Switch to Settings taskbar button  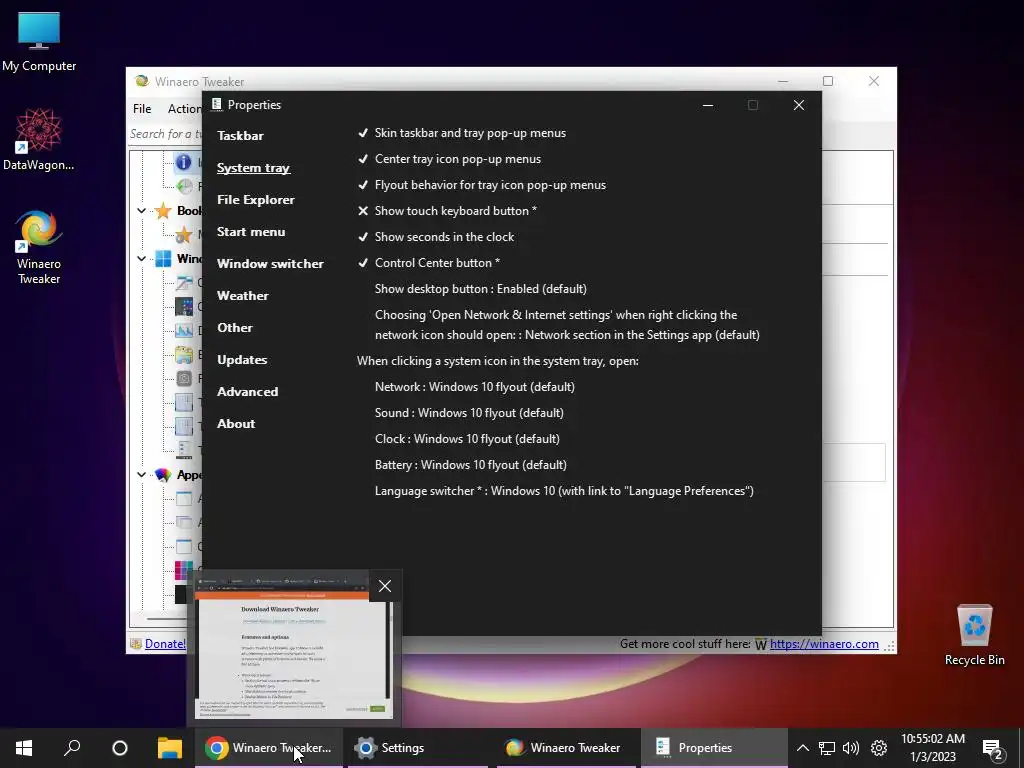coord(418,748)
